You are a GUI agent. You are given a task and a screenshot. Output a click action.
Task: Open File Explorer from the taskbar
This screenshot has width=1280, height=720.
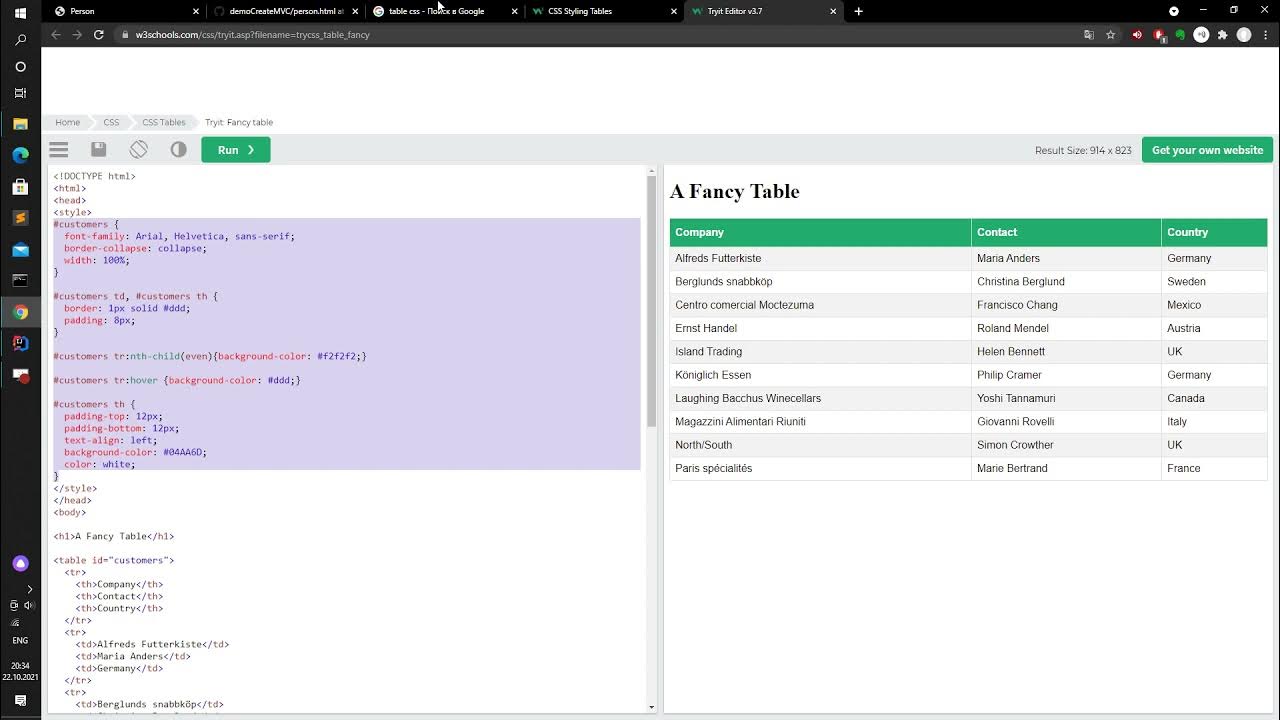[20, 124]
